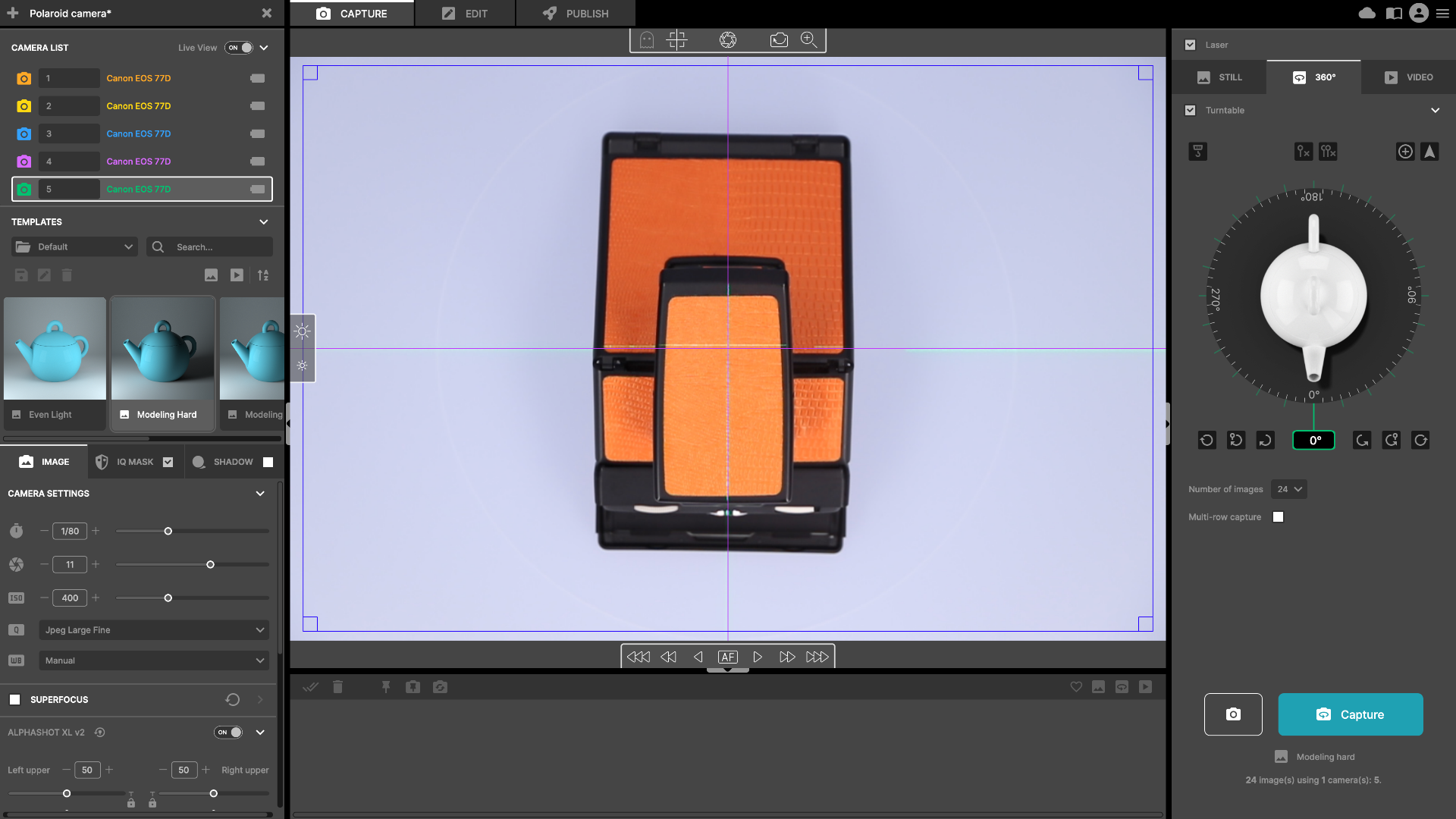Screen dimensions: 1456x819
Task: Click the trash icon in the templates toolbar
Action: pos(67,275)
